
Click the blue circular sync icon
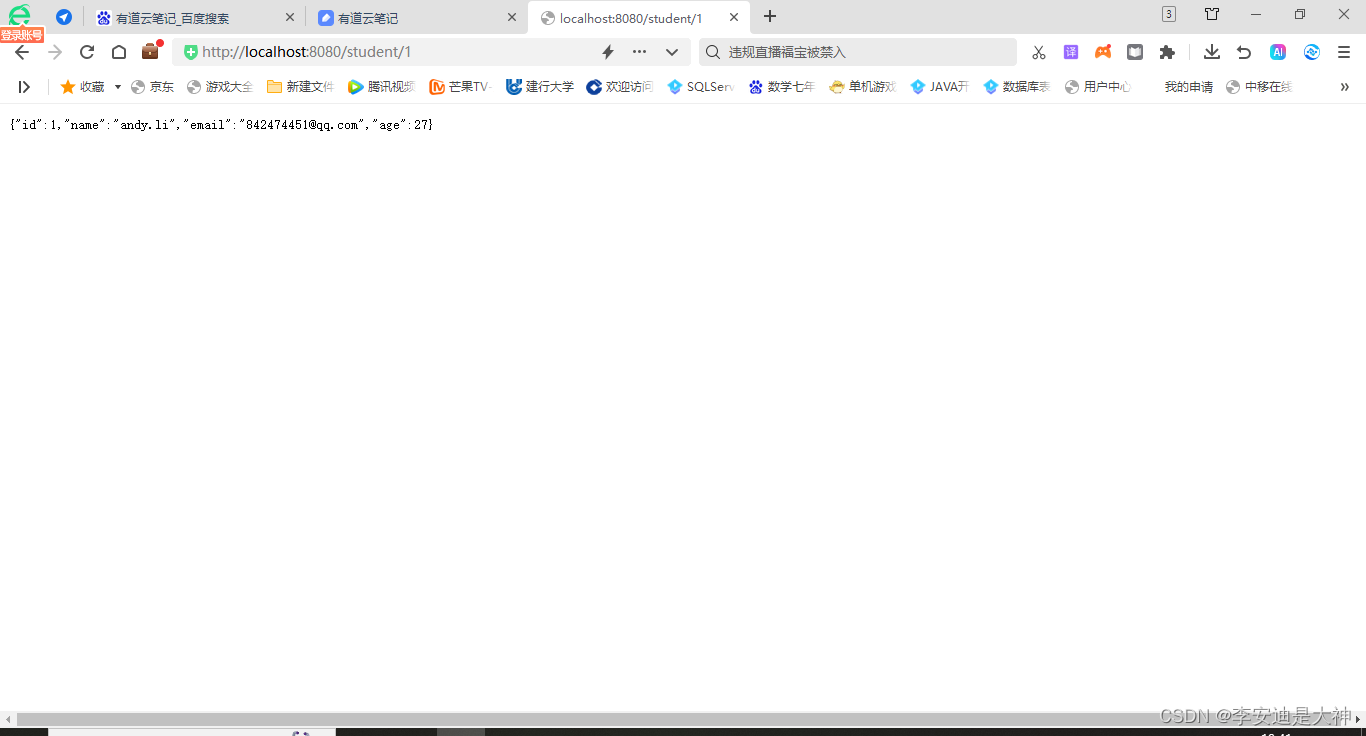click(1312, 52)
